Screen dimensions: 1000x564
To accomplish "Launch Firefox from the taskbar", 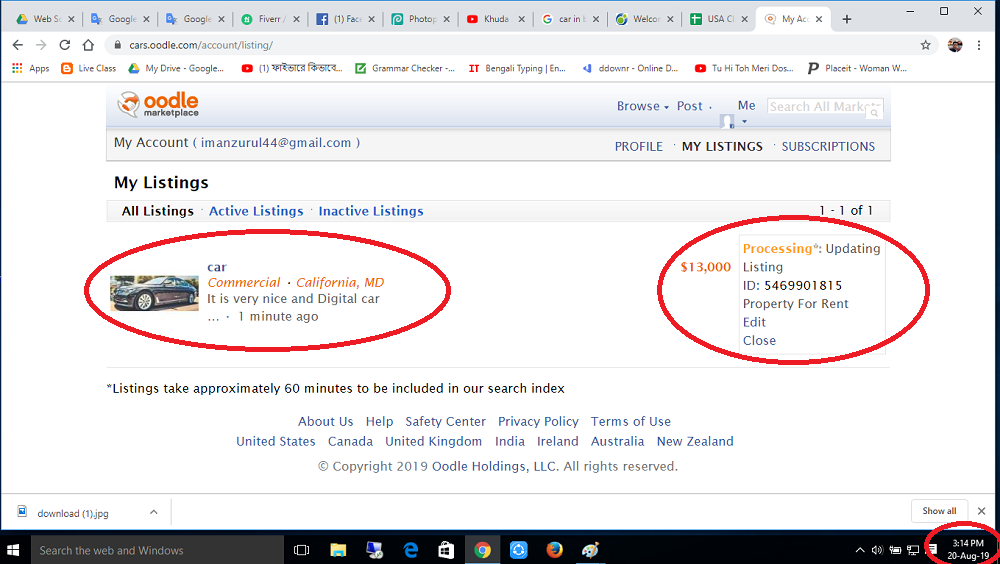I will [x=554, y=550].
